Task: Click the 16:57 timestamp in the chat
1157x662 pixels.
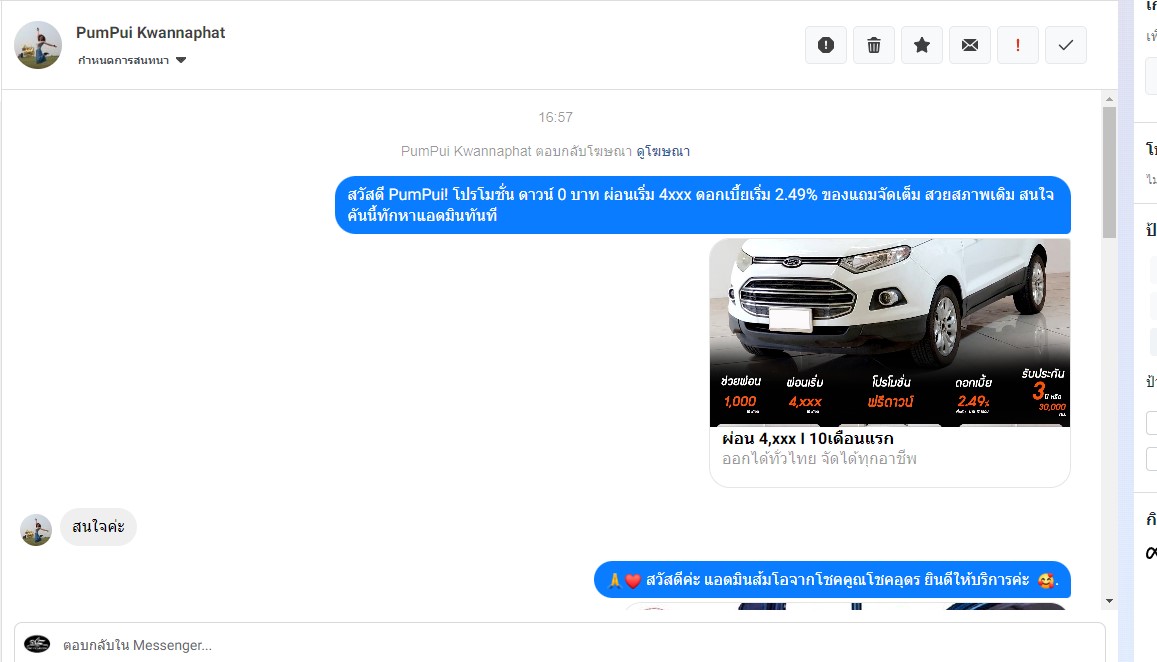Action: (x=556, y=117)
